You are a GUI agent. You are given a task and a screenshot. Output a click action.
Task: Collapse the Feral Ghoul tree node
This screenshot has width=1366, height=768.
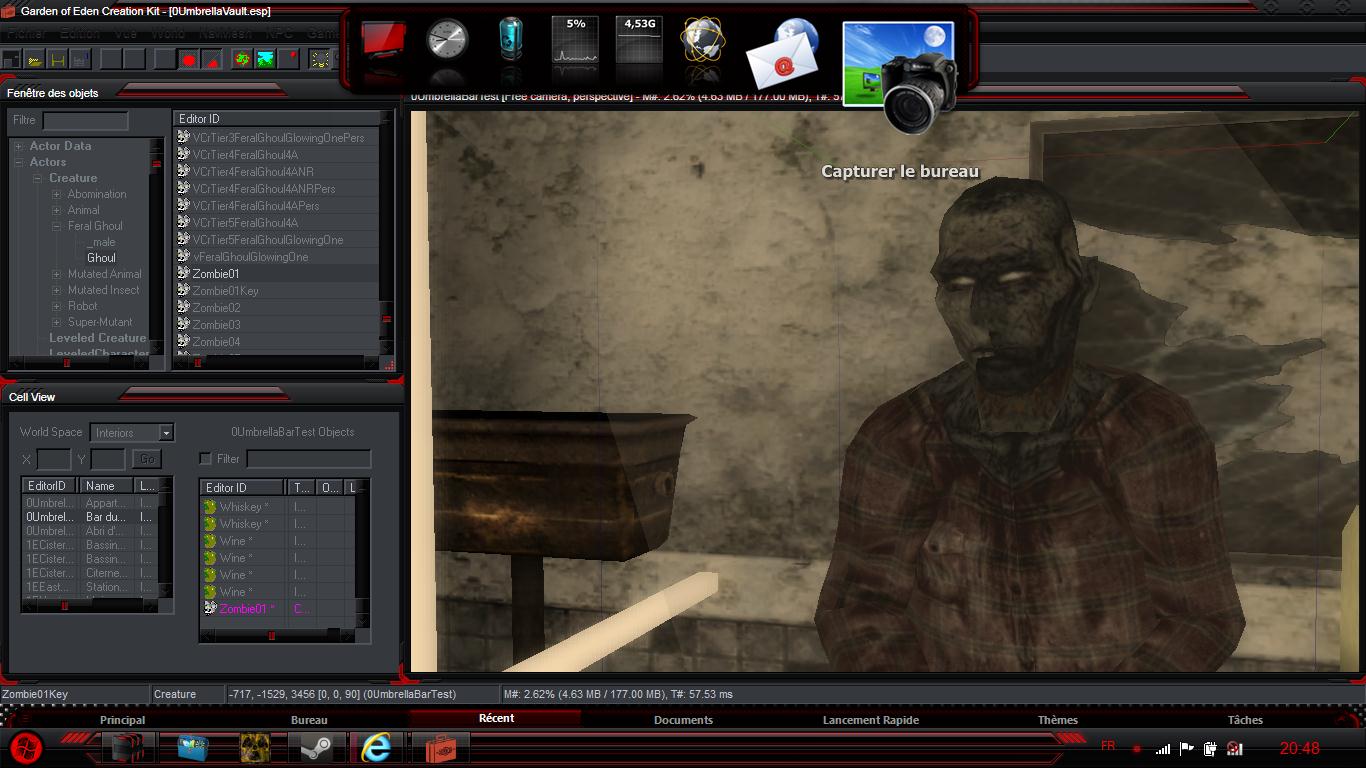tap(56, 226)
